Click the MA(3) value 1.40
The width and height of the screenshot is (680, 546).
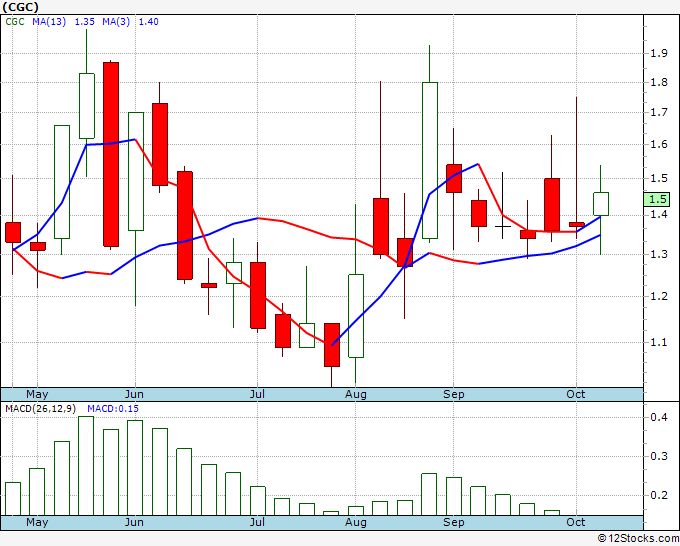click(148, 21)
